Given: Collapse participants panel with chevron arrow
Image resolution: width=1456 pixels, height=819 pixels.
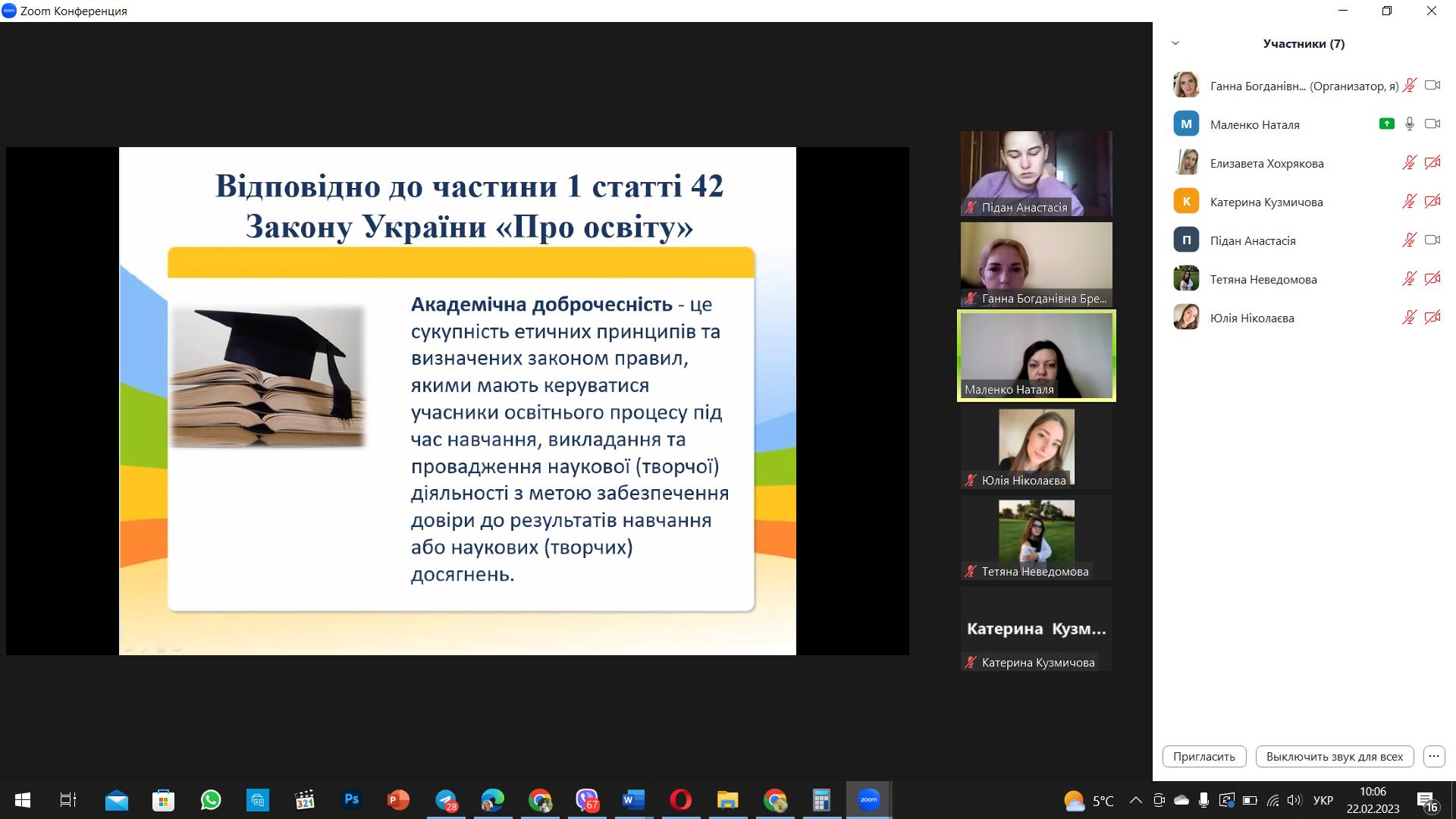Looking at the screenshot, I should (1175, 43).
